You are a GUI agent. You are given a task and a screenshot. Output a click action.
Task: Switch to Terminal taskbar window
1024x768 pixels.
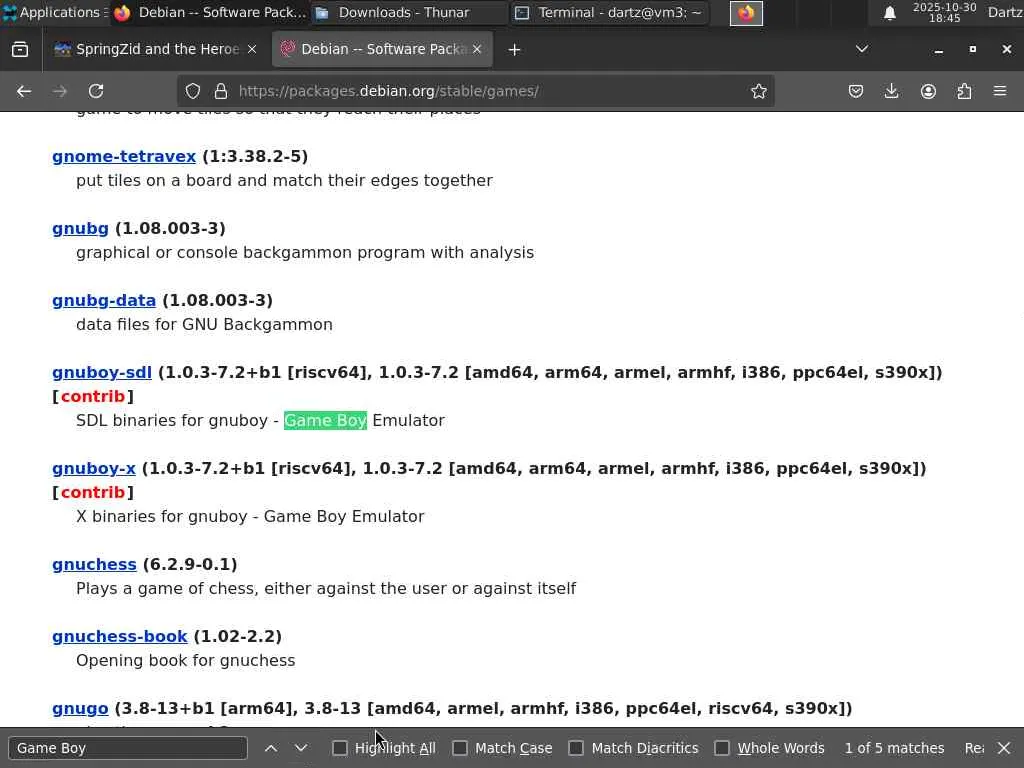609,12
